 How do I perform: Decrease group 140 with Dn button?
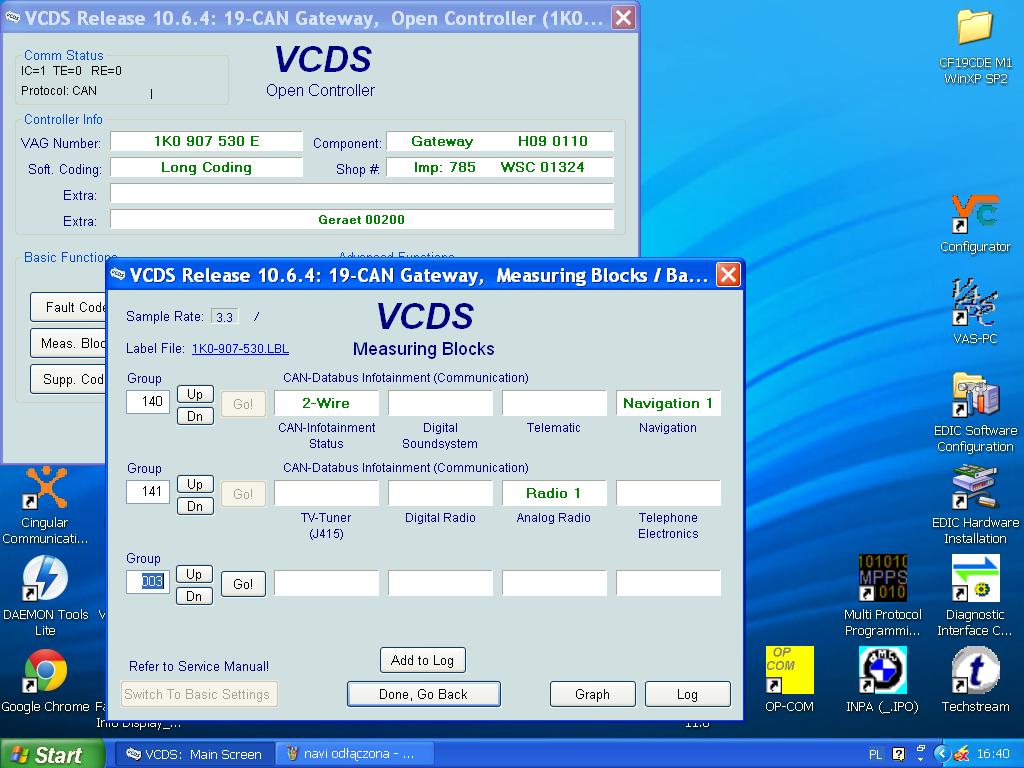pyautogui.click(x=195, y=416)
